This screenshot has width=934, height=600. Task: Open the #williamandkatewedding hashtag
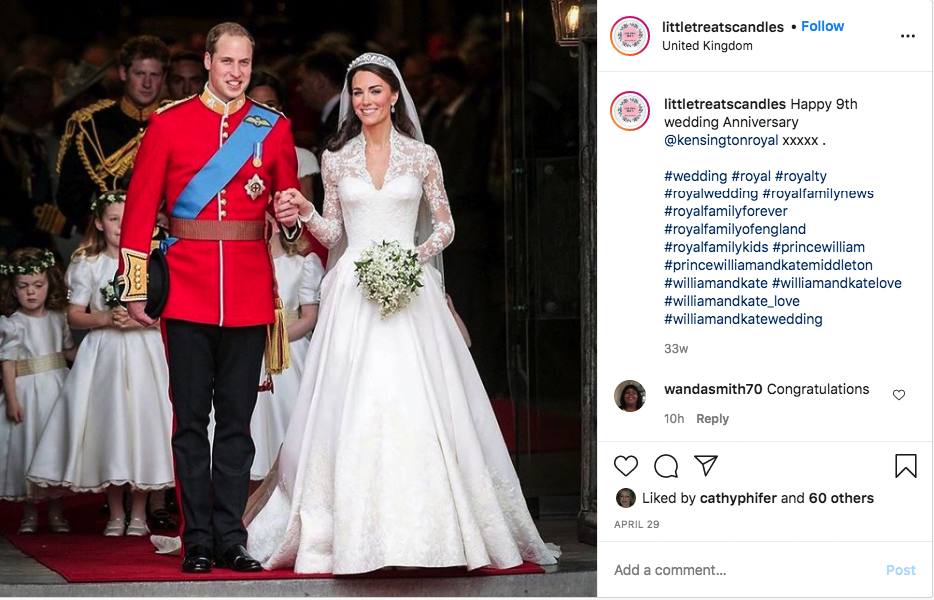pyautogui.click(x=743, y=319)
